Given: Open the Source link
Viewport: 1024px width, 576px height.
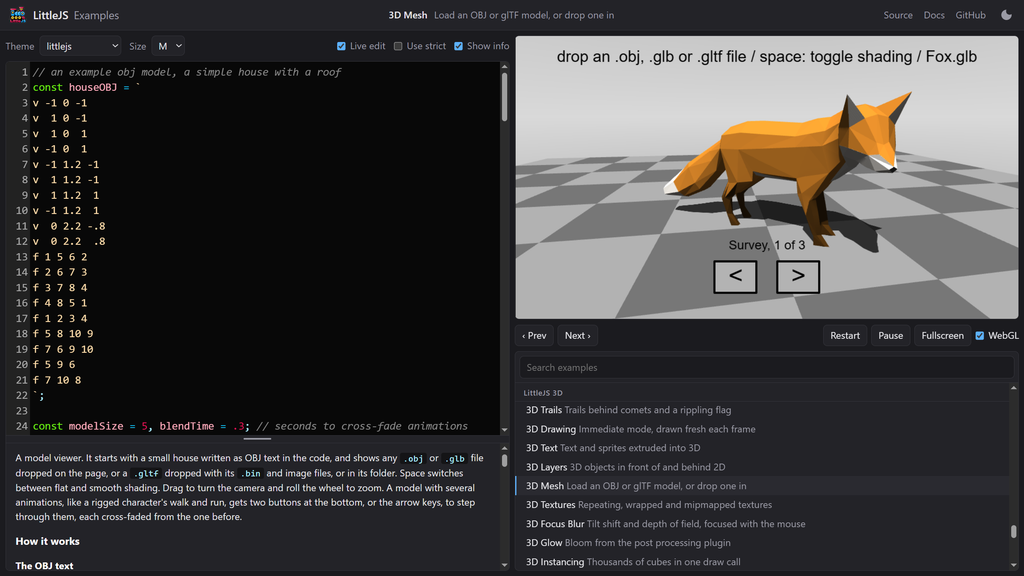Looking at the screenshot, I should coord(898,15).
